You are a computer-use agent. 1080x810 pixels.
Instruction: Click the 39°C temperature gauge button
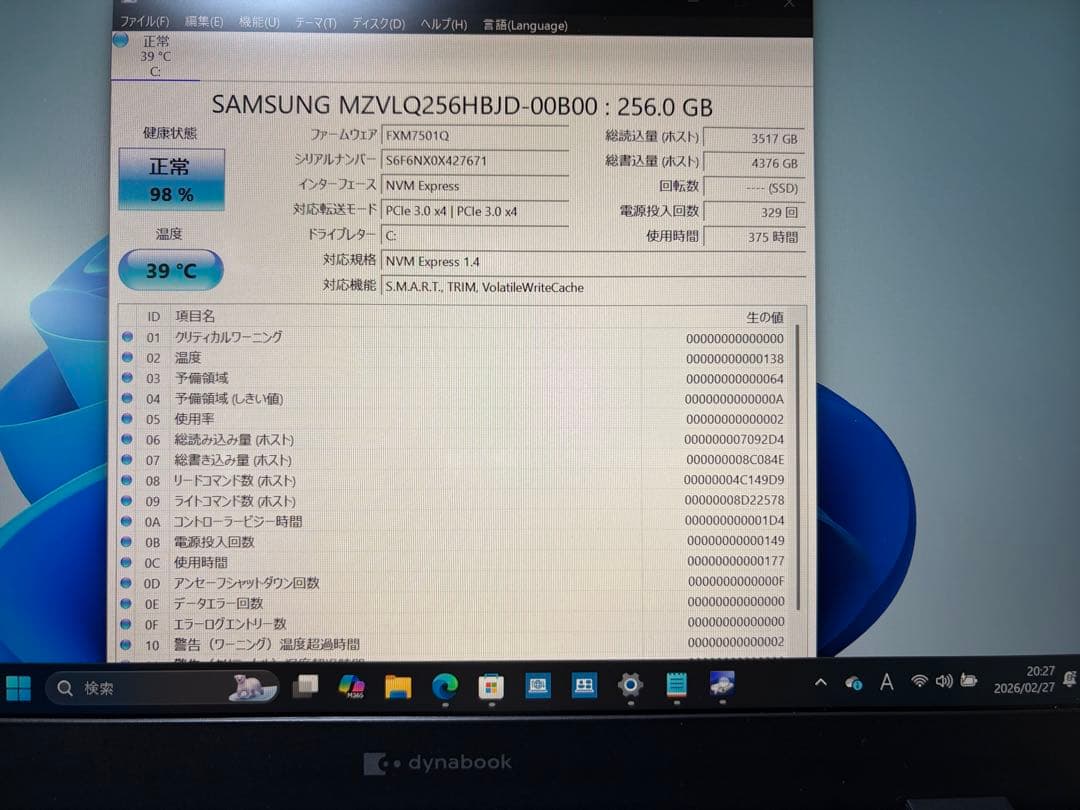[x=170, y=270]
